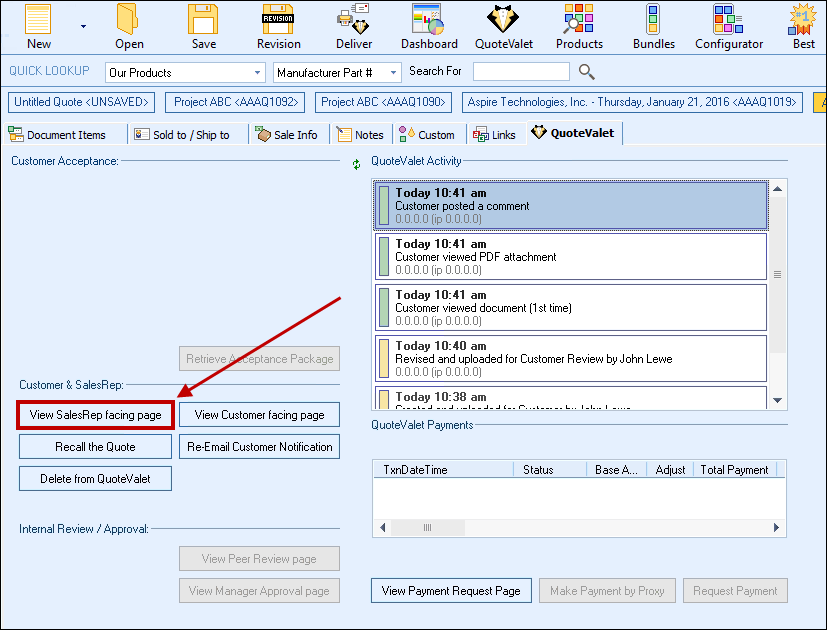Open the Manufacturer Part # dropdown

tap(393, 73)
